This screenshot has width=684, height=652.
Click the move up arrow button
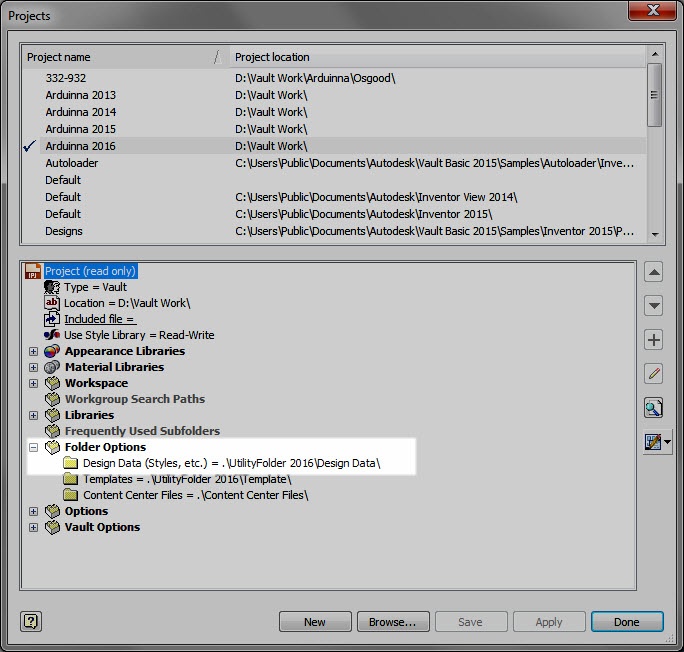pyautogui.click(x=653, y=272)
